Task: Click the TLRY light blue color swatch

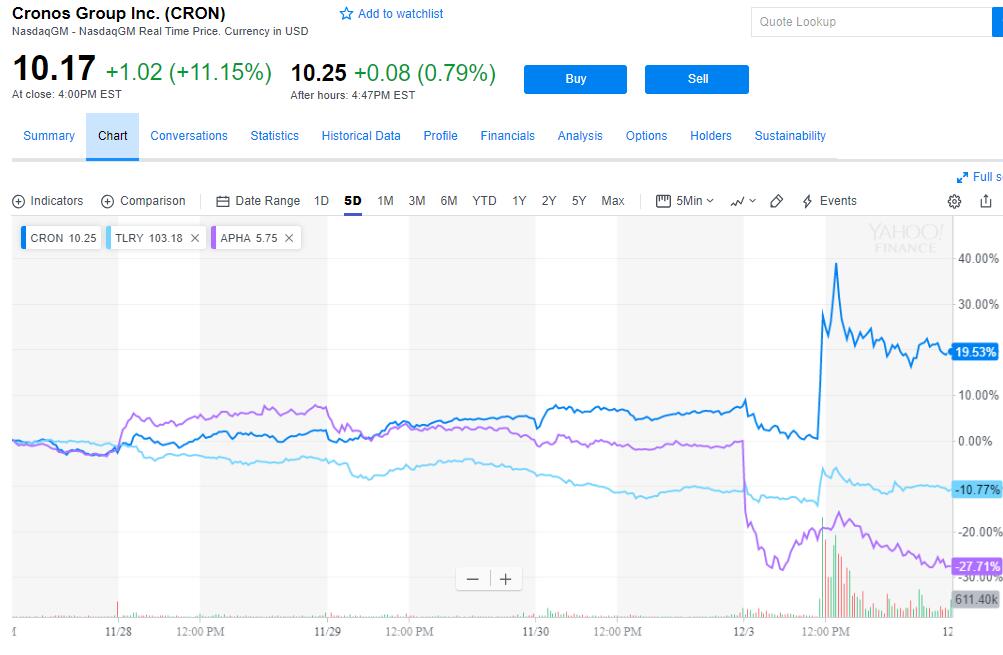Action: (109, 238)
